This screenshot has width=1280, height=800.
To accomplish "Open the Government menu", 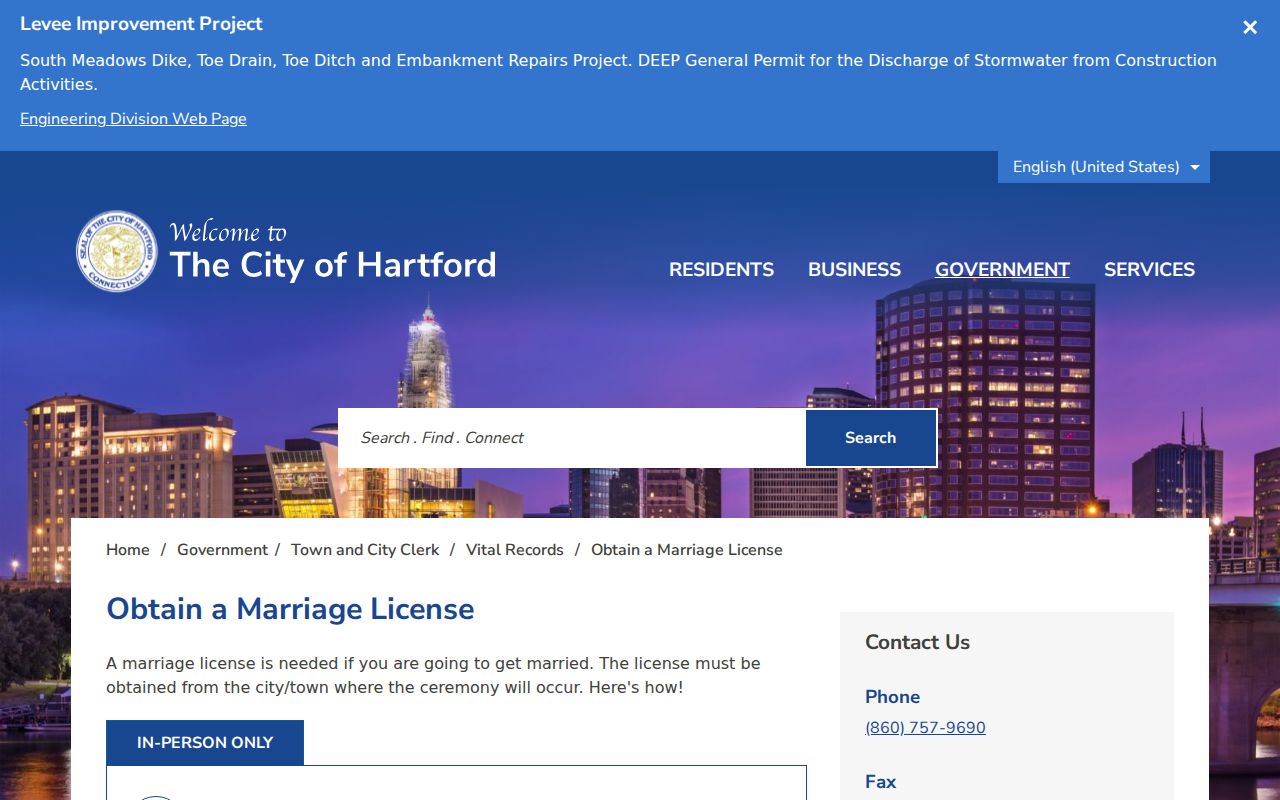I will coord(1002,270).
